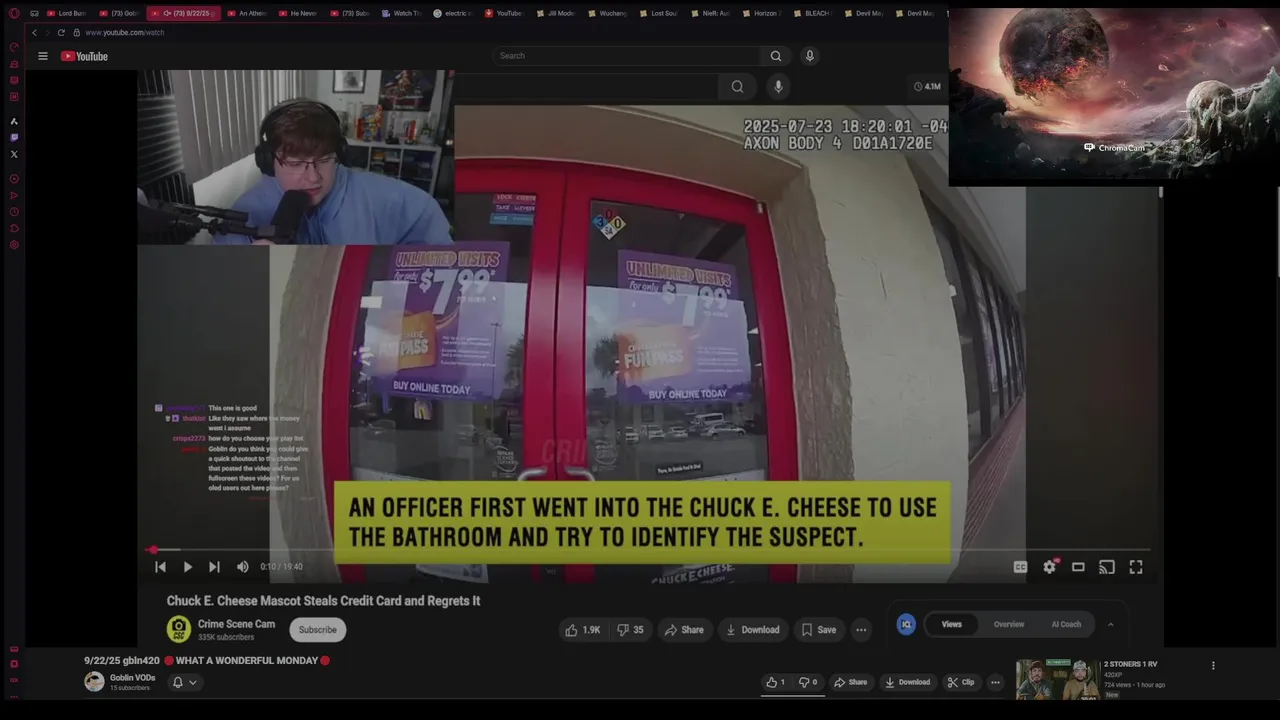Screen dimensions: 1280x720
Task: Play the paused video
Action: (x=187, y=567)
